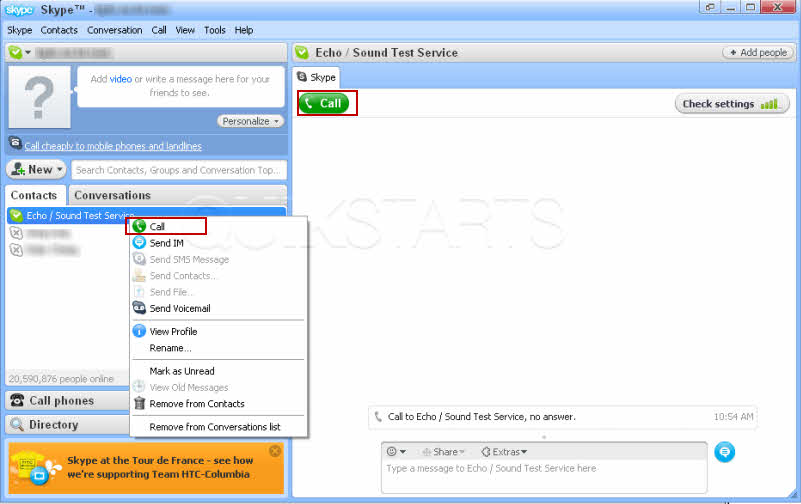Viewport: 801px width, 504px height.
Task: Click the voicemail icon in context menu
Action: point(139,308)
